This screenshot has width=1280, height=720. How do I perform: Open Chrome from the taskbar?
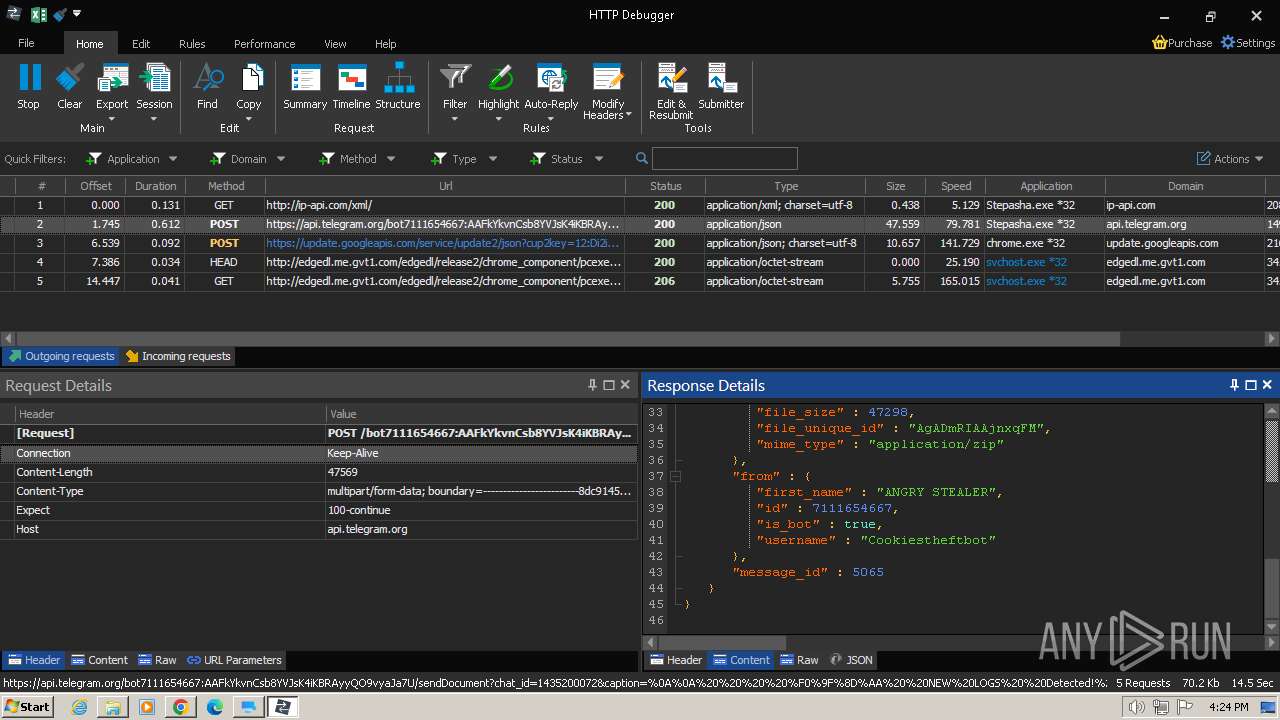tap(180, 707)
